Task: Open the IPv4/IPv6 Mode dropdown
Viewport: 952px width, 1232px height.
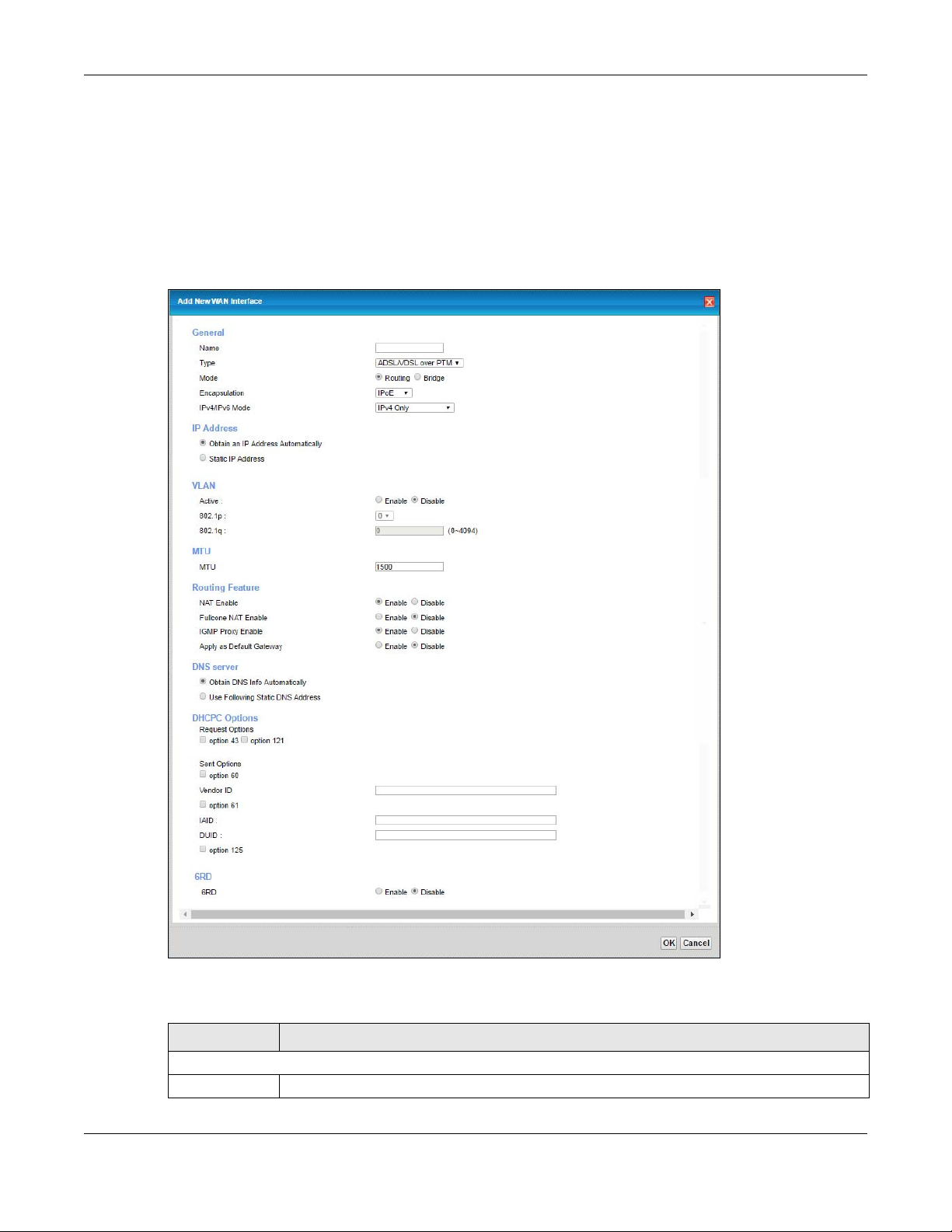Action: [x=414, y=408]
